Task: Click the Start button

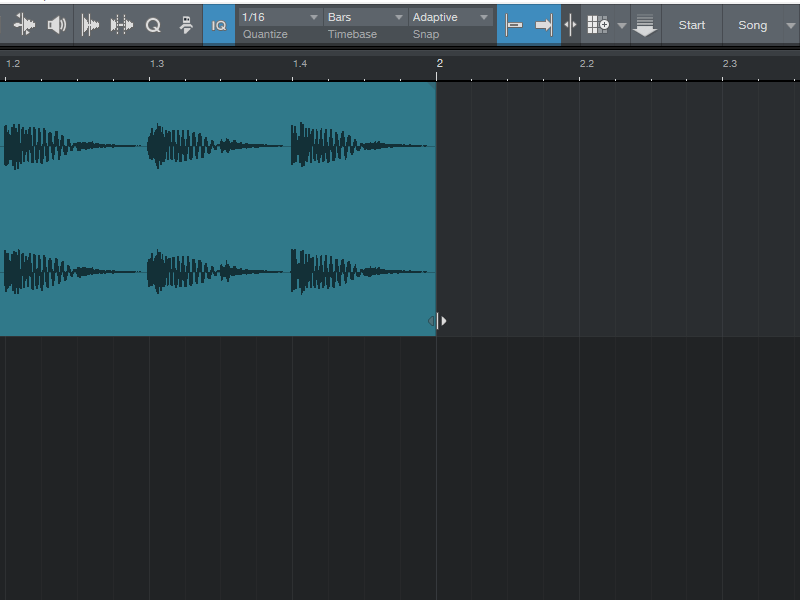Action: click(691, 25)
